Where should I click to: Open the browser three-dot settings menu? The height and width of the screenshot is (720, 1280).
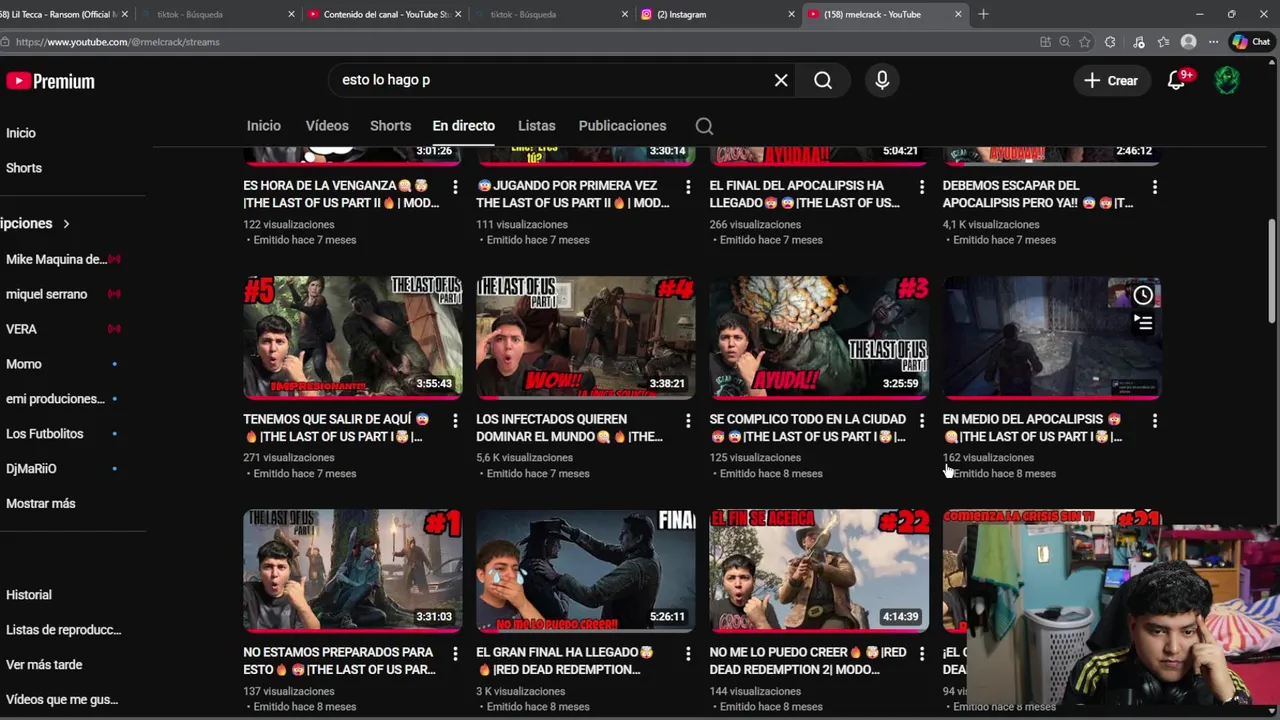[1213, 42]
